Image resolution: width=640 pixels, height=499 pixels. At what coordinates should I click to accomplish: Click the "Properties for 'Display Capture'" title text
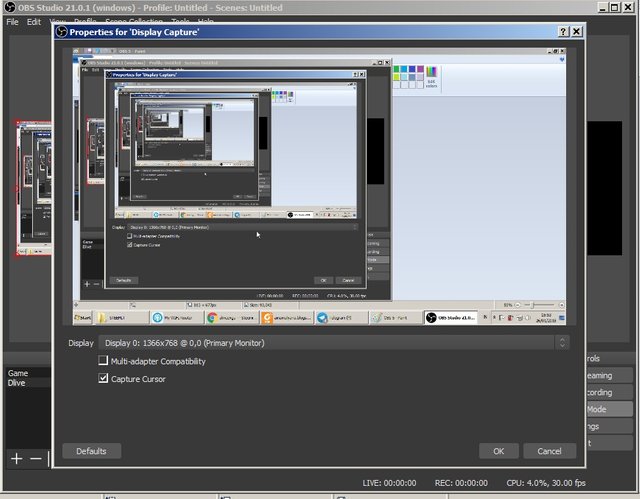pyautogui.click(x=134, y=32)
